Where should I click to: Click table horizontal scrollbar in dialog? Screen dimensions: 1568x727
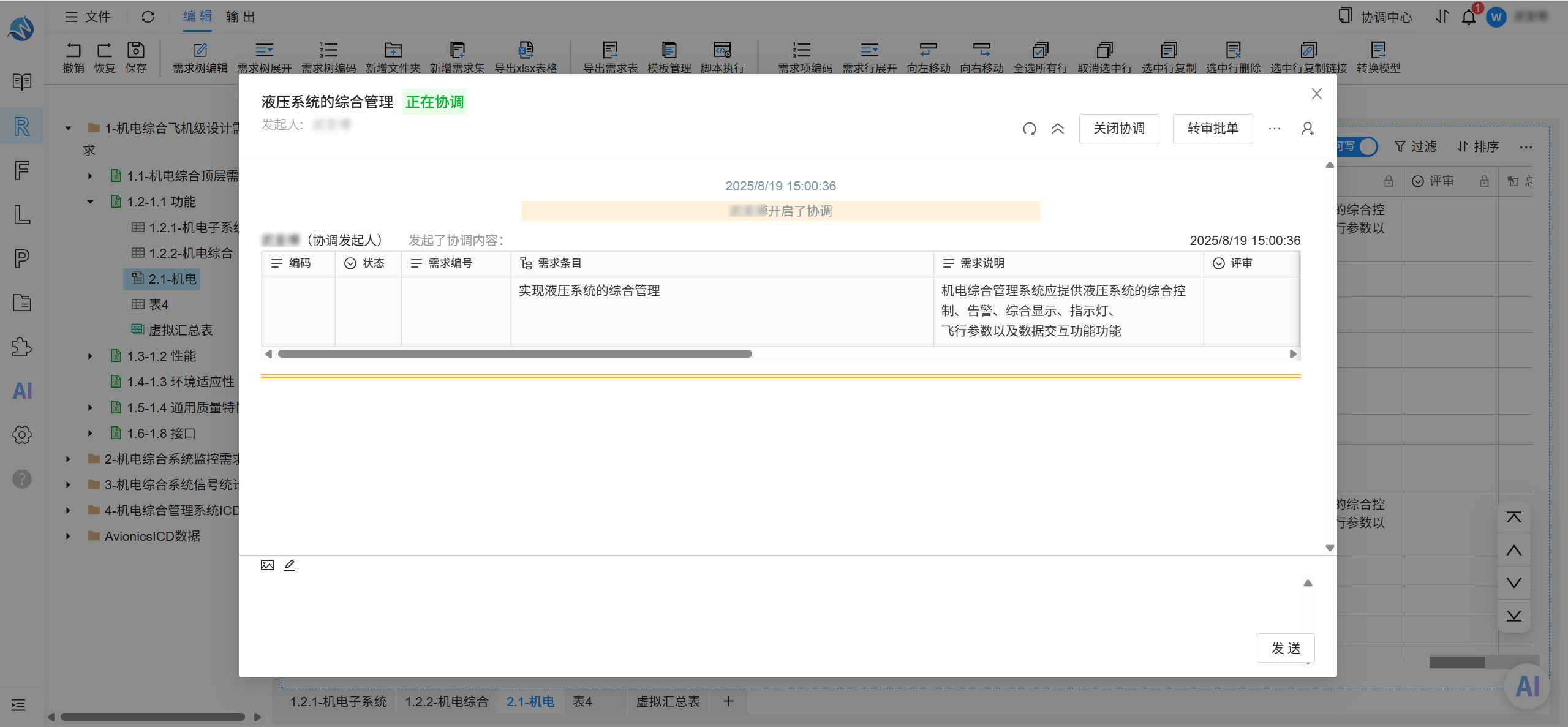pos(514,354)
